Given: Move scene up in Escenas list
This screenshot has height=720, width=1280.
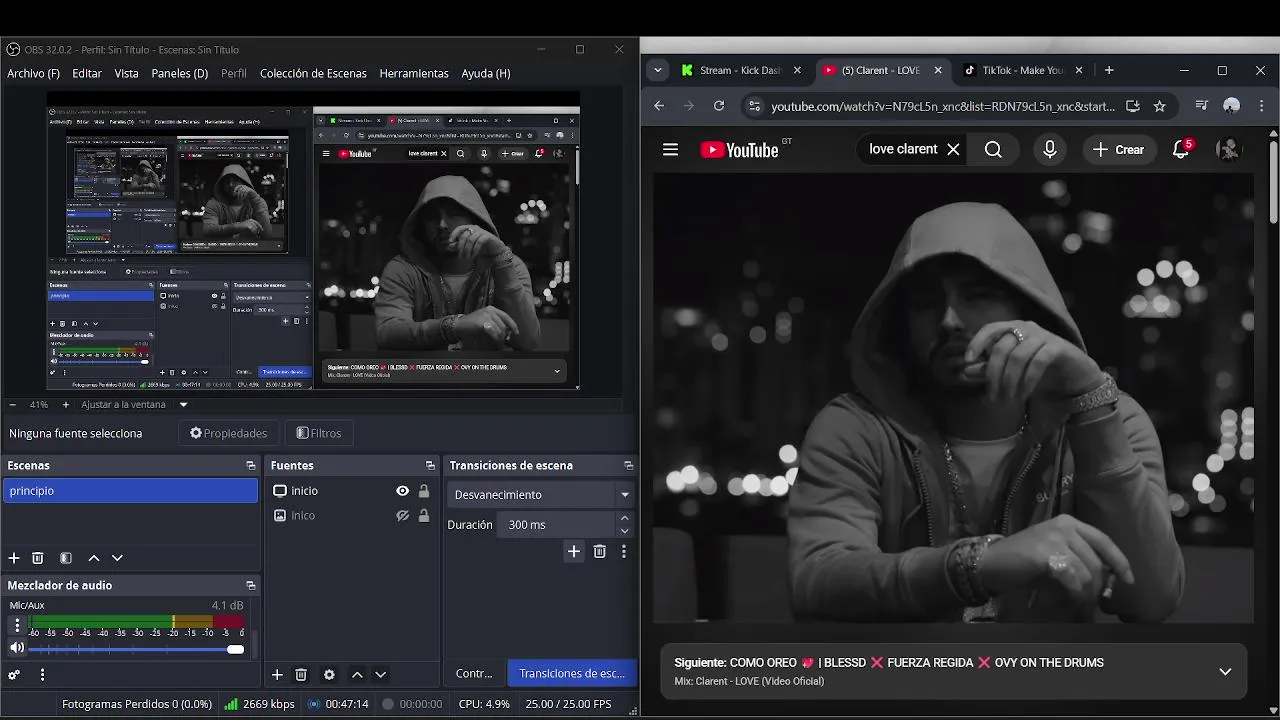Looking at the screenshot, I should click(94, 558).
